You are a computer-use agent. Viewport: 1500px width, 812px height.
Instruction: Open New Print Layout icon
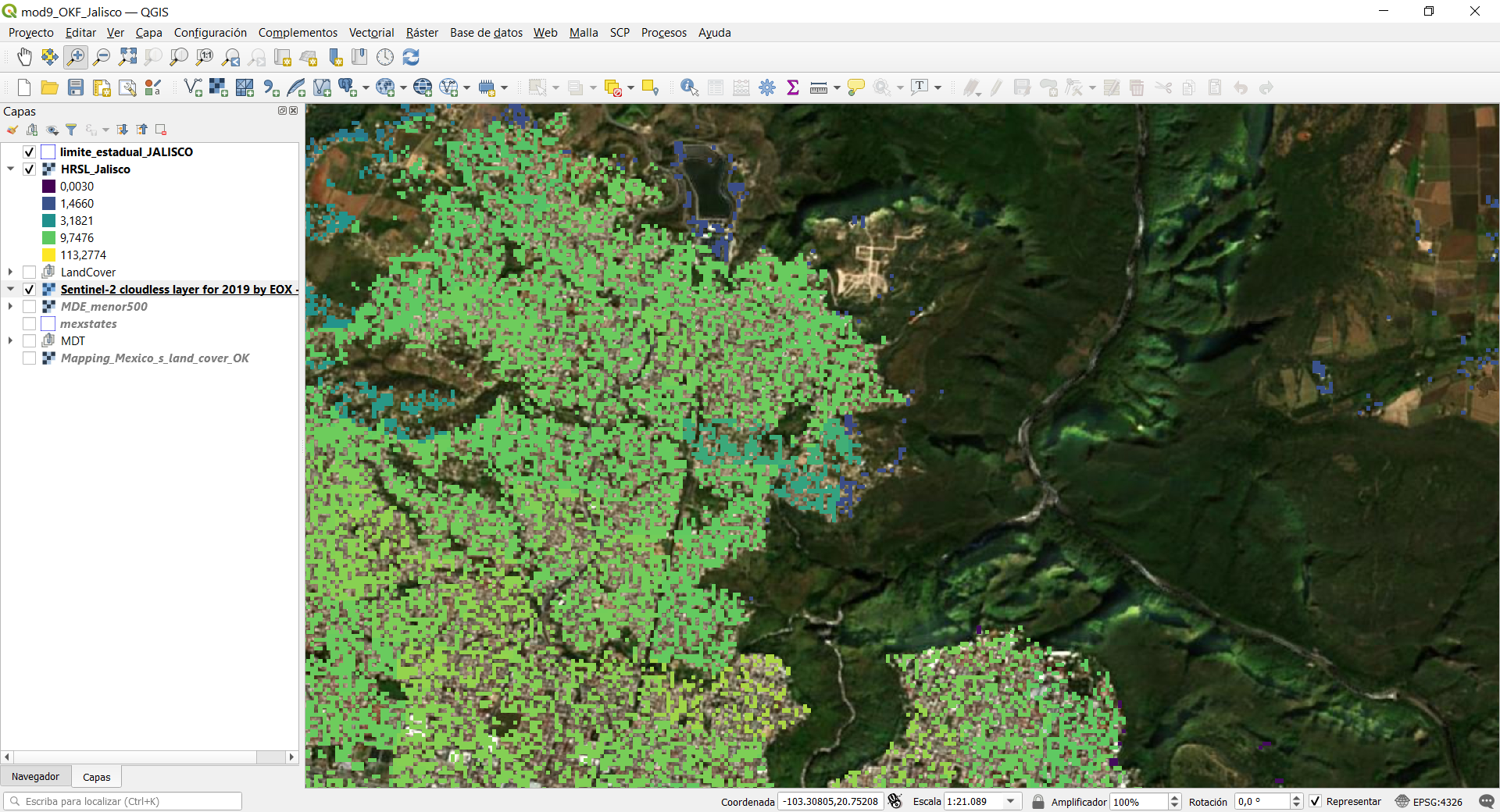(x=102, y=87)
